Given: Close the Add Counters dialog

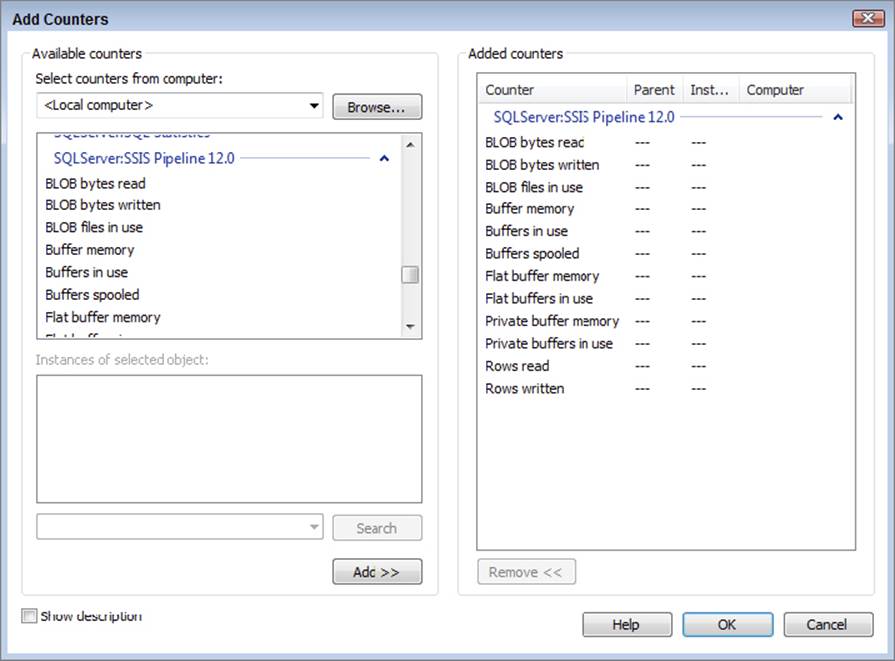Looking at the screenshot, I should tap(868, 18).
